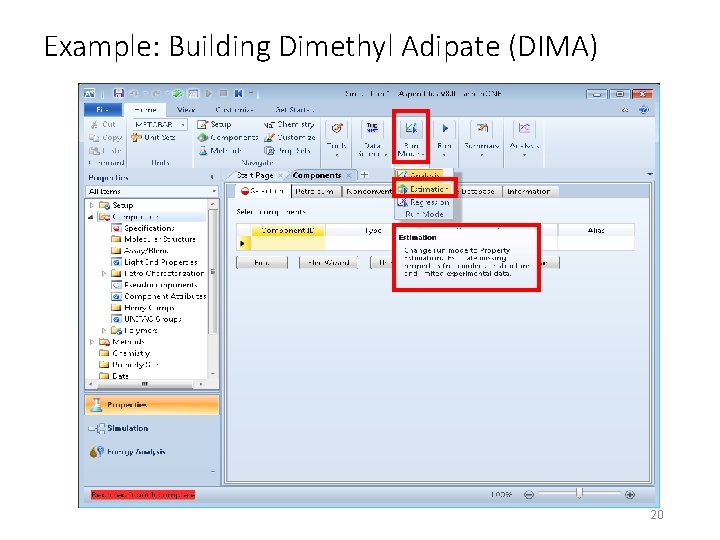Image resolution: width=720 pixels, height=540 pixels.
Task: Open the File menu tab
Action: pyautogui.click(x=103, y=110)
